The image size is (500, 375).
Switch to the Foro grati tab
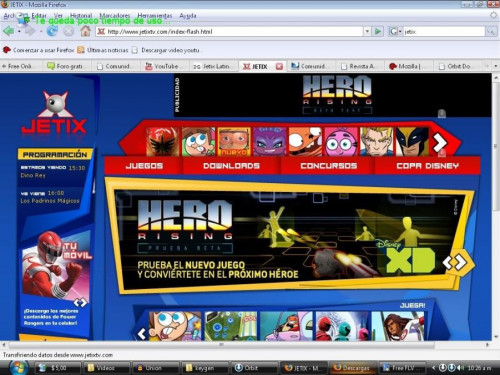[67, 66]
